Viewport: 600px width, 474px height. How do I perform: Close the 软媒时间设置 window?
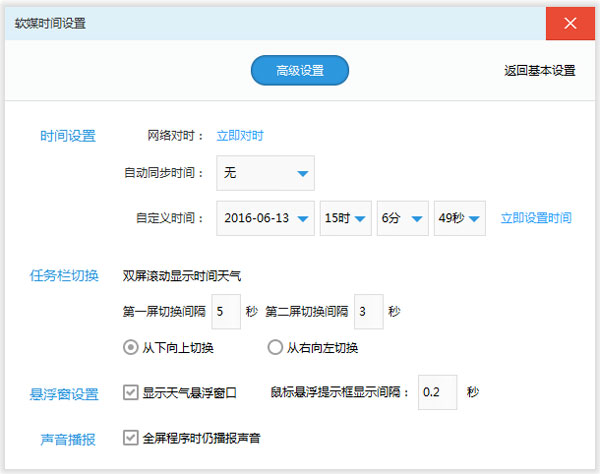(x=571, y=23)
